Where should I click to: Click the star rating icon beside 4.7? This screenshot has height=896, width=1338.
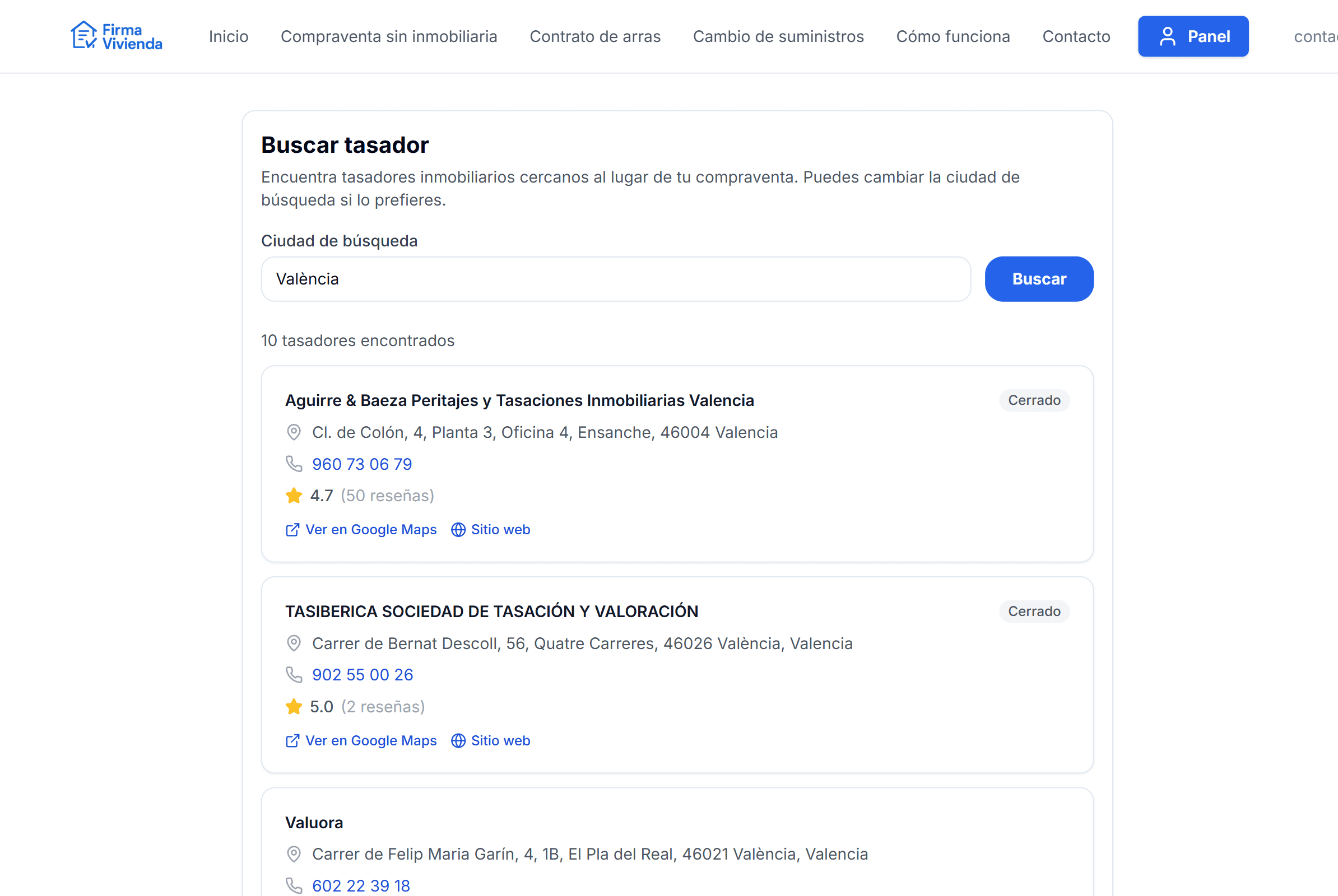[294, 496]
